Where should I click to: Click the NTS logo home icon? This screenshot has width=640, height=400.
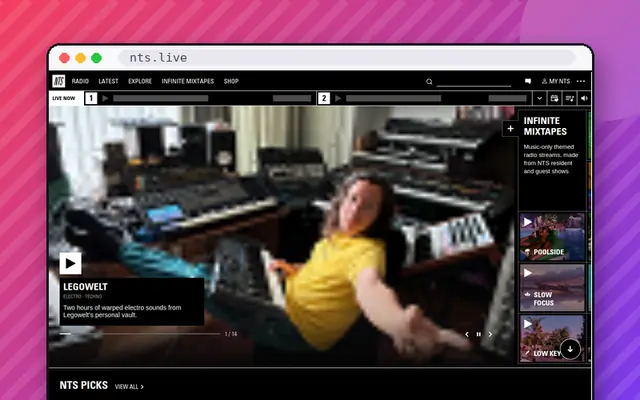click(59, 81)
